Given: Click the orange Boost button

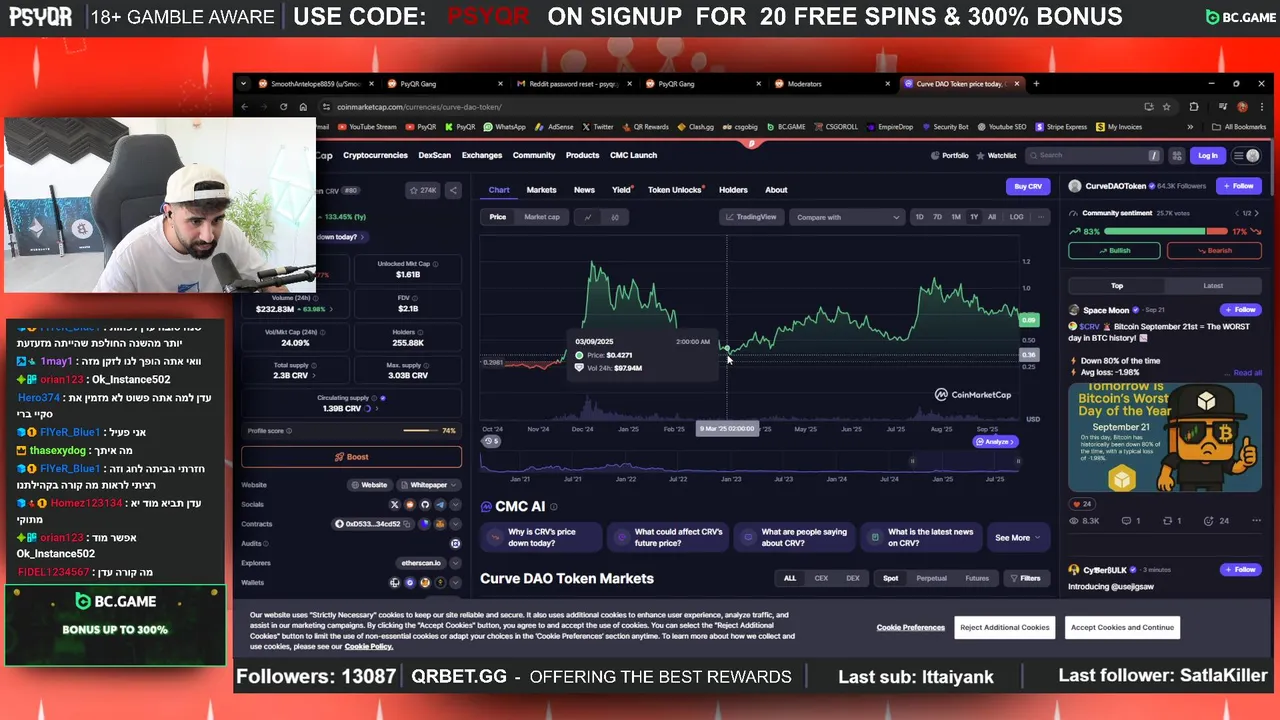Looking at the screenshot, I should 351,457.
